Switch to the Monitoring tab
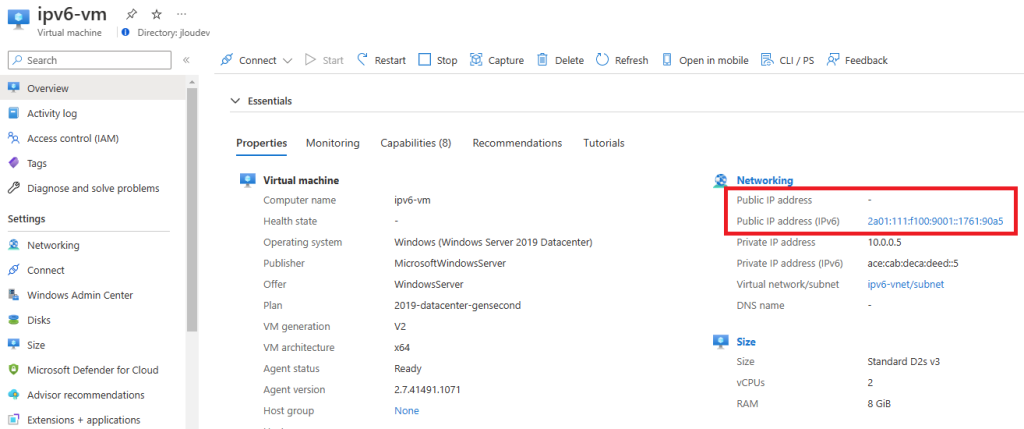 [x=332, y=143]
